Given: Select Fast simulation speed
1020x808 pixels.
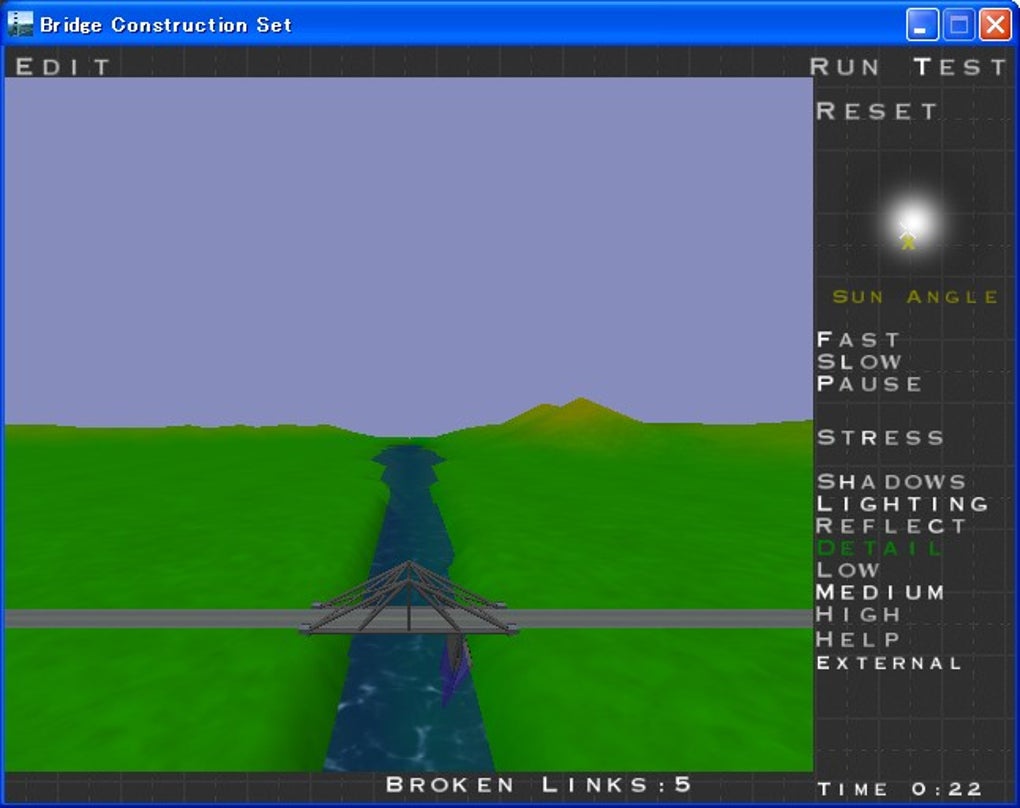Looking at the screenshot, I should (x=852, y=340).
